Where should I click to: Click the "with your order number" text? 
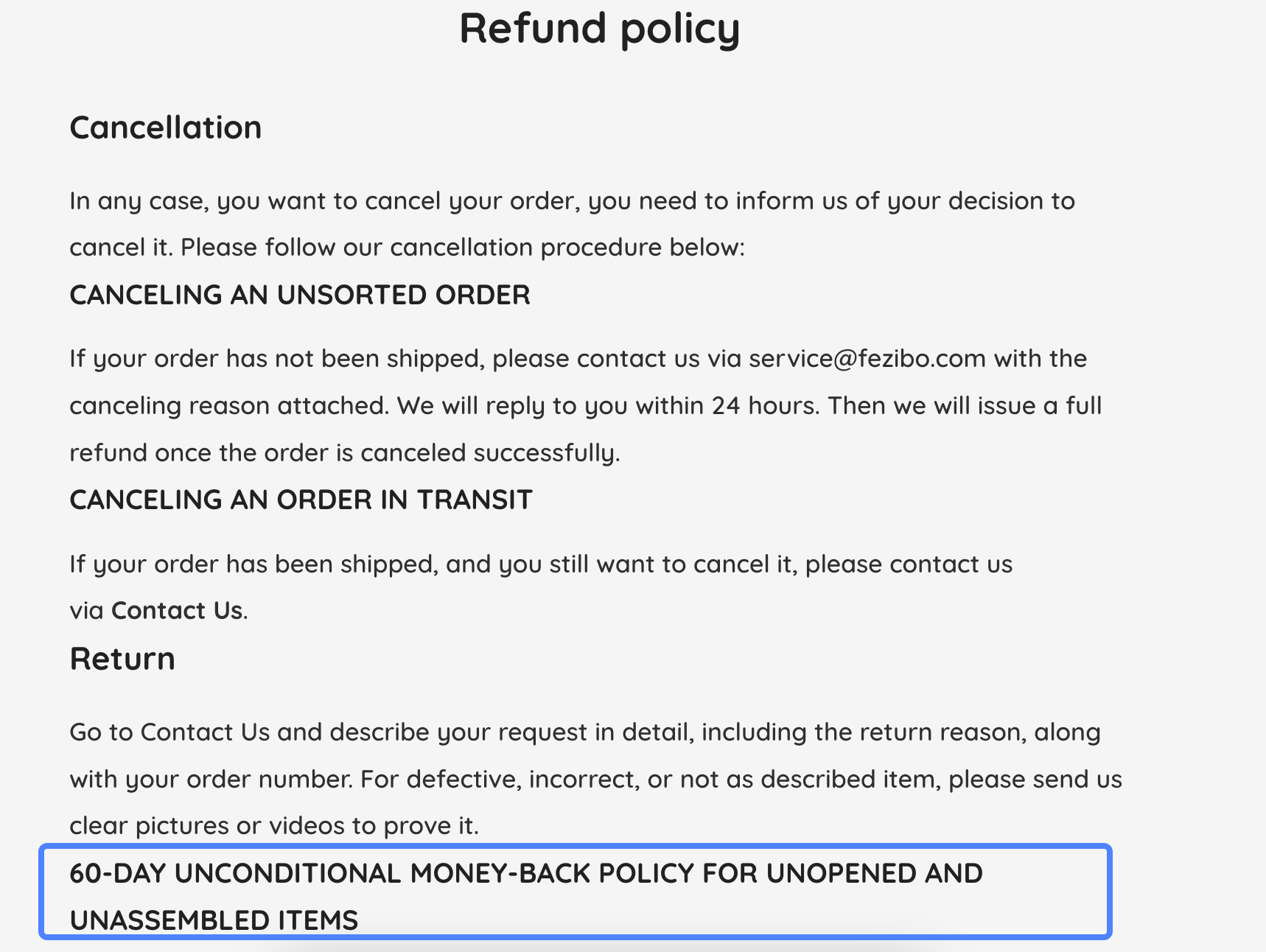(211, 780)
